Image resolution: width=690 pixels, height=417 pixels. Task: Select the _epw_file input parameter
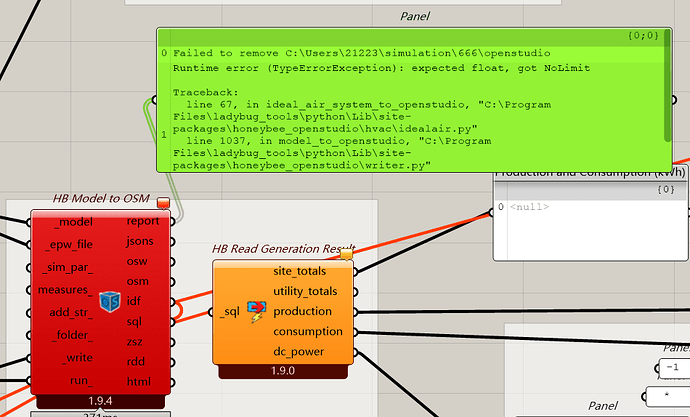[x=69, y=244]
